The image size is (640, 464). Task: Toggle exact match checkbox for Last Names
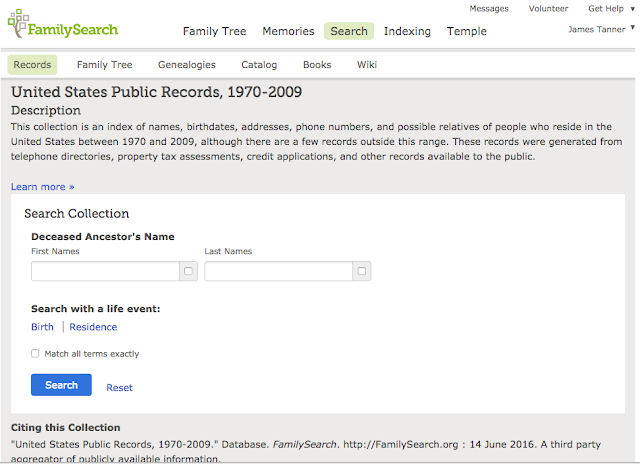[362, 271]
